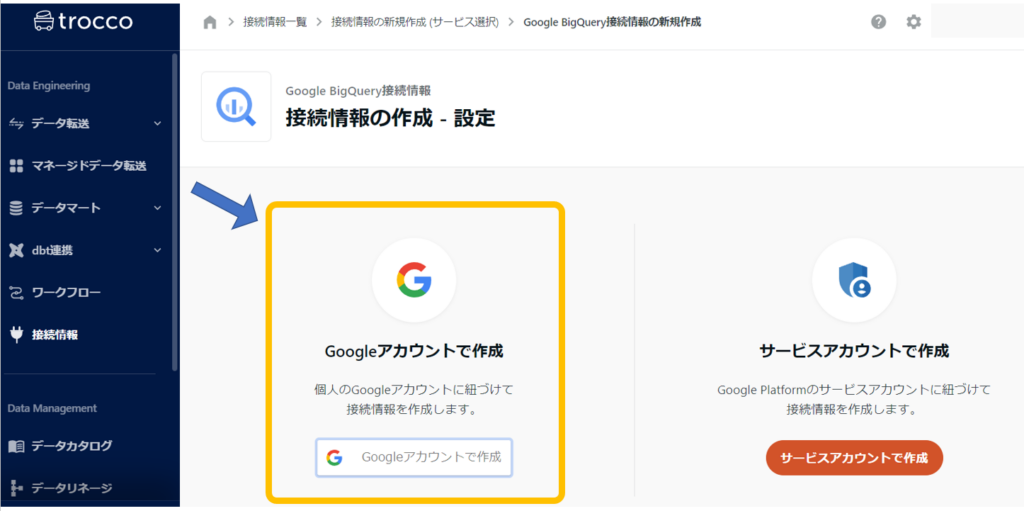Open the settings gear icon

click(913, 22)
